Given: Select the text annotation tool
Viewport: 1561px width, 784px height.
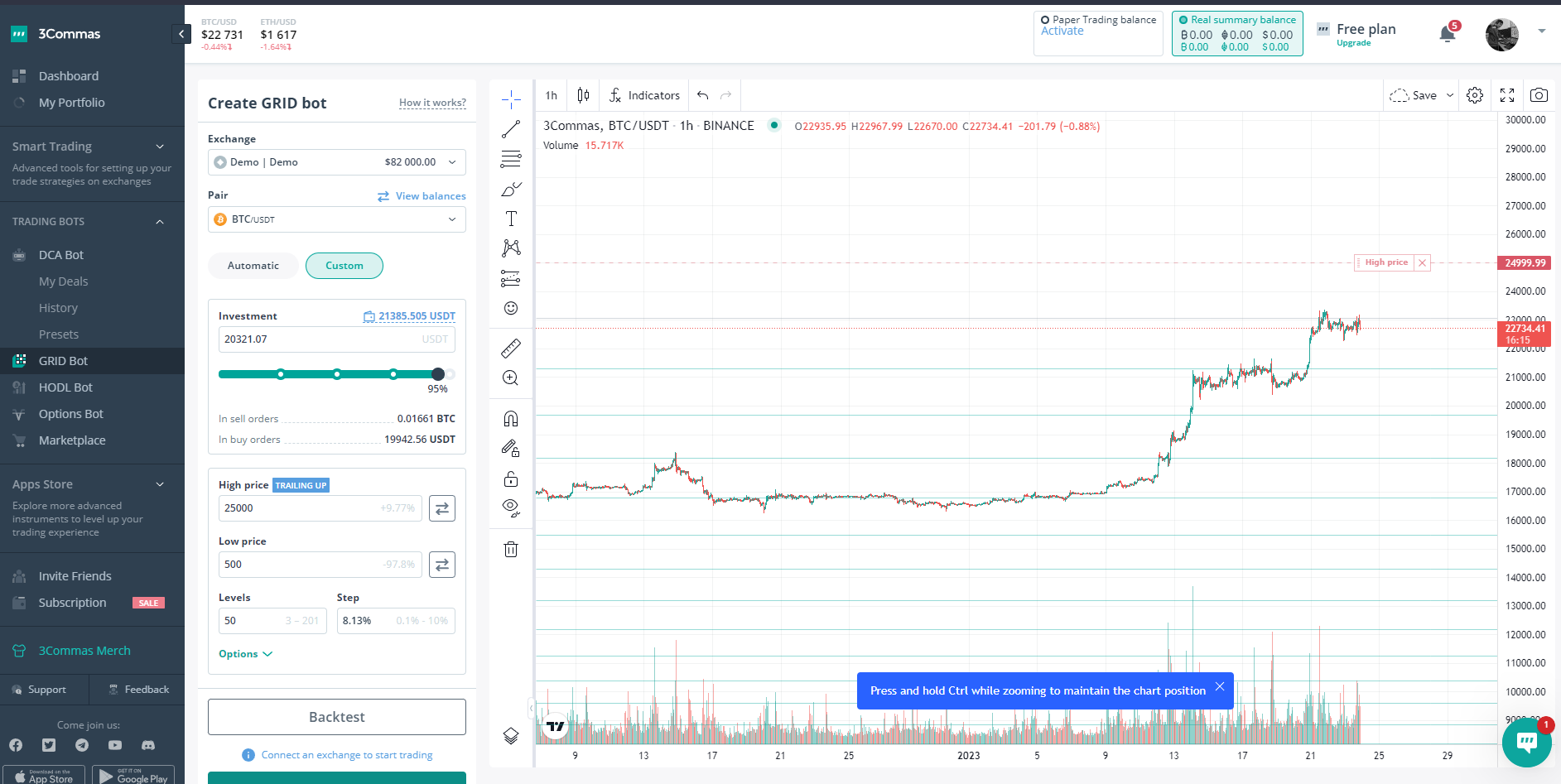Looking at the screenshot, I should coord(511,219).
